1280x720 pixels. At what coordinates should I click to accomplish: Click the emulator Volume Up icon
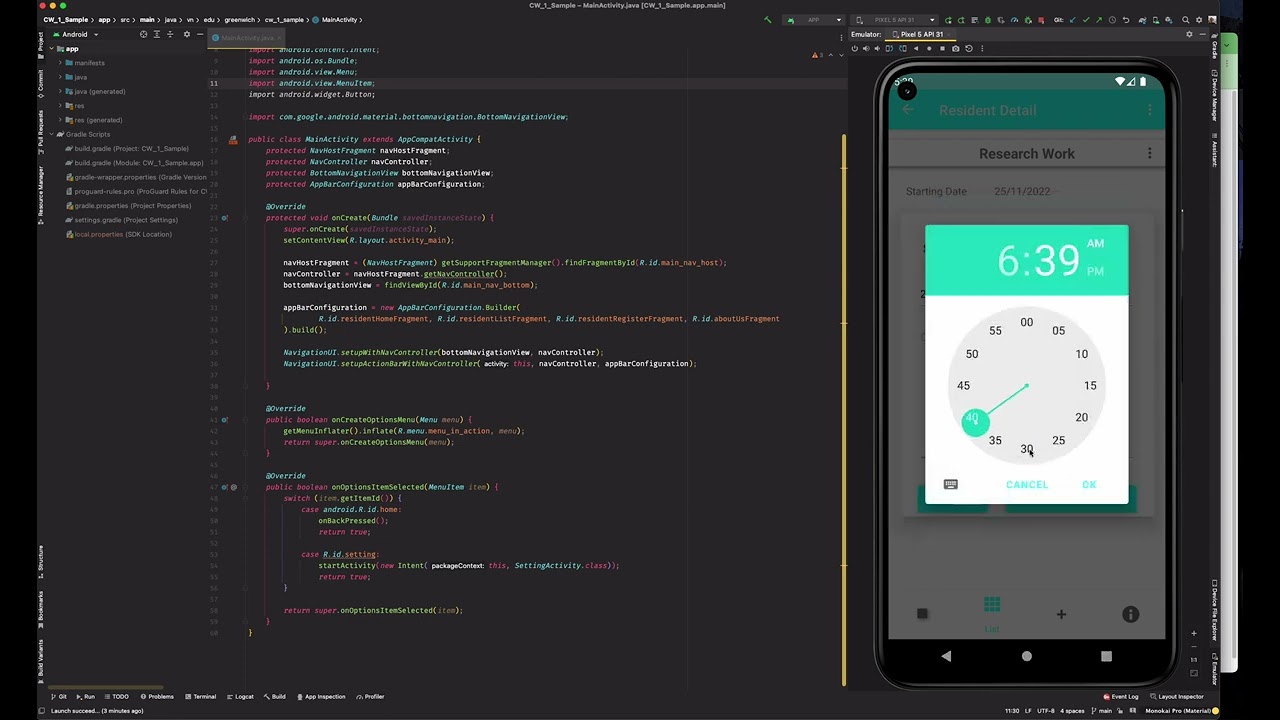point(866,48)
